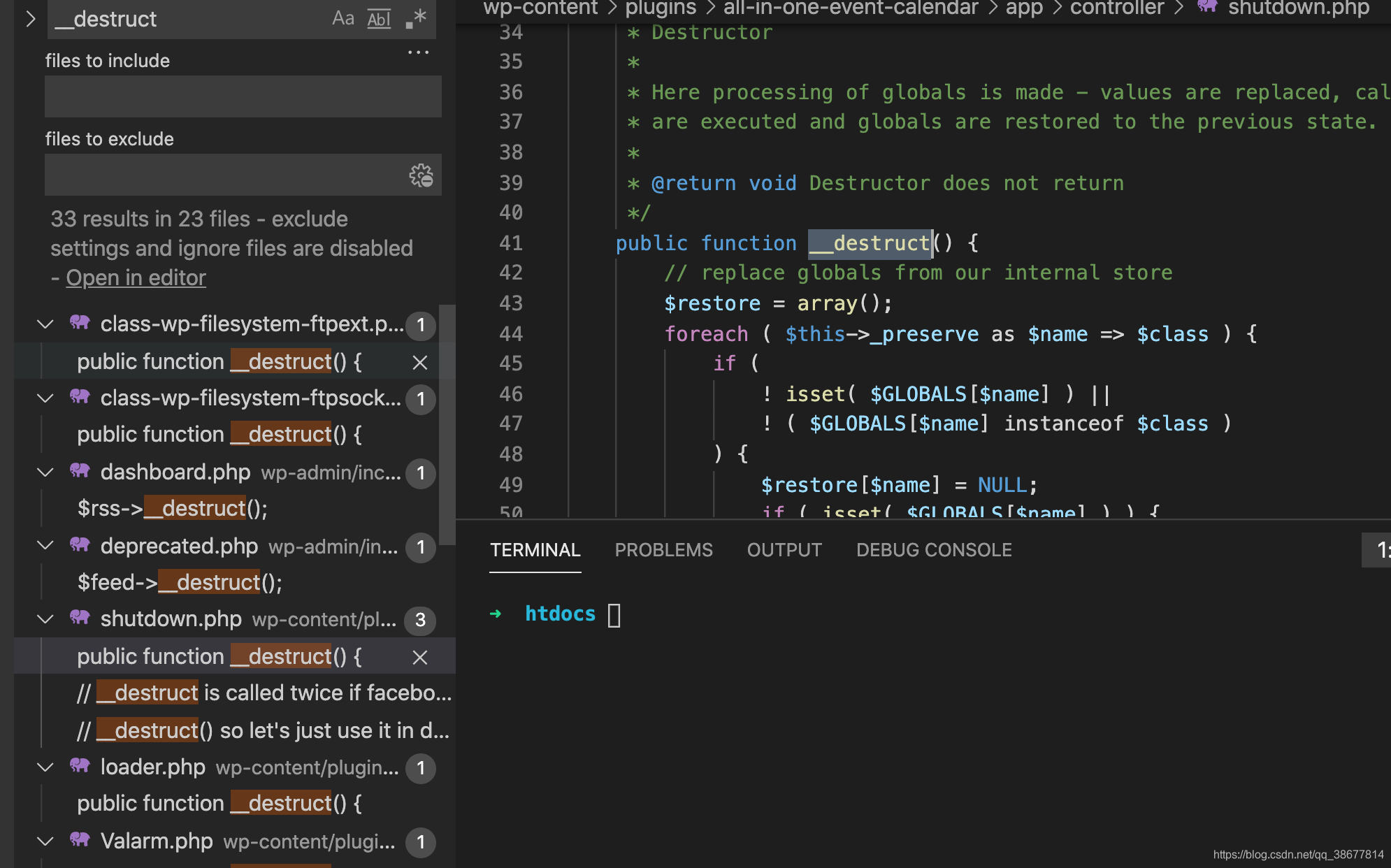Open terminal selector dropdown
Screen dimensions: 1391x868
(x=1376, y=550)
